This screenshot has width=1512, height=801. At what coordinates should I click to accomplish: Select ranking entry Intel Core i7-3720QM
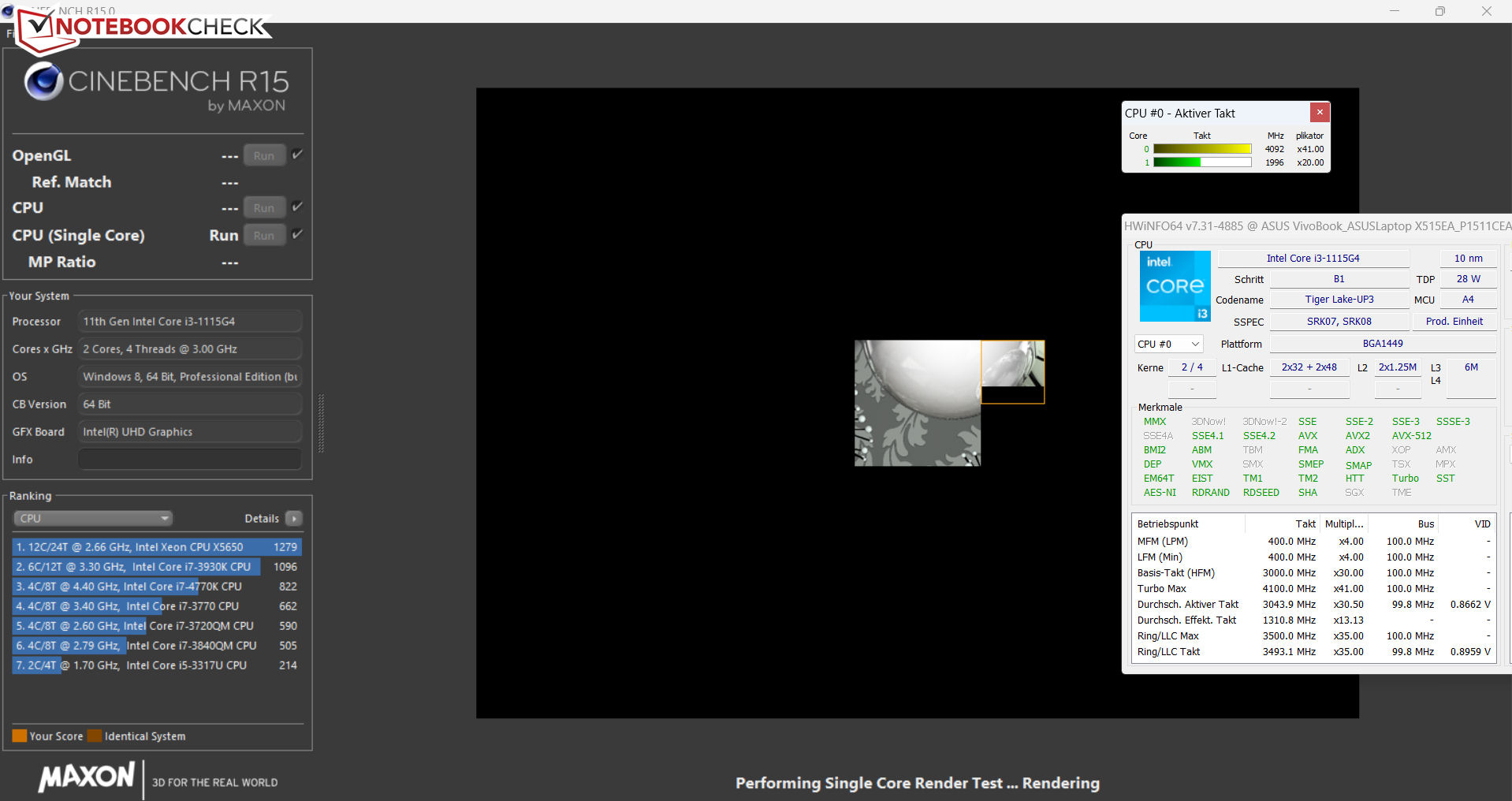(157, 625)
